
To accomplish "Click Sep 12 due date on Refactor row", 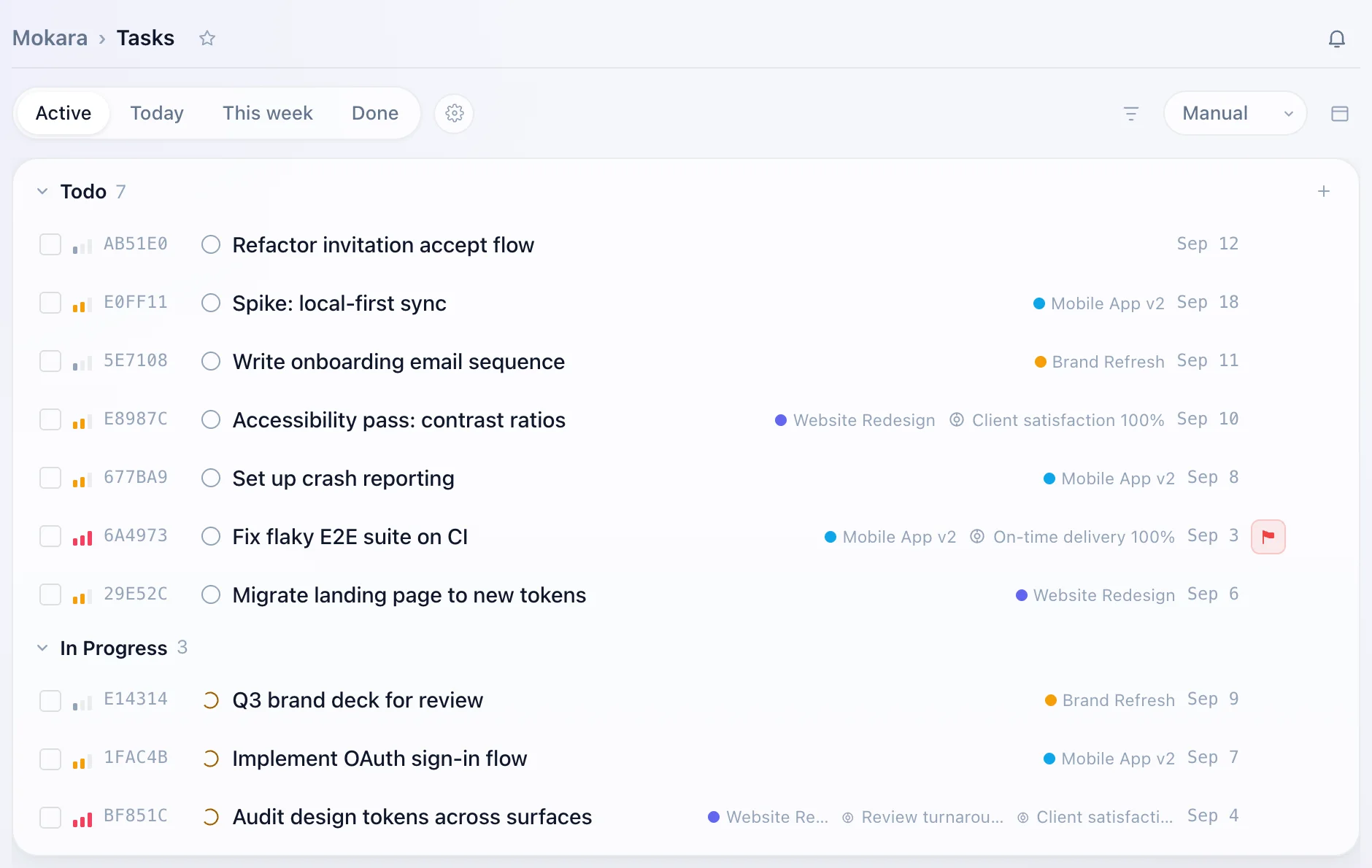I will click(x=1207, y=244).
